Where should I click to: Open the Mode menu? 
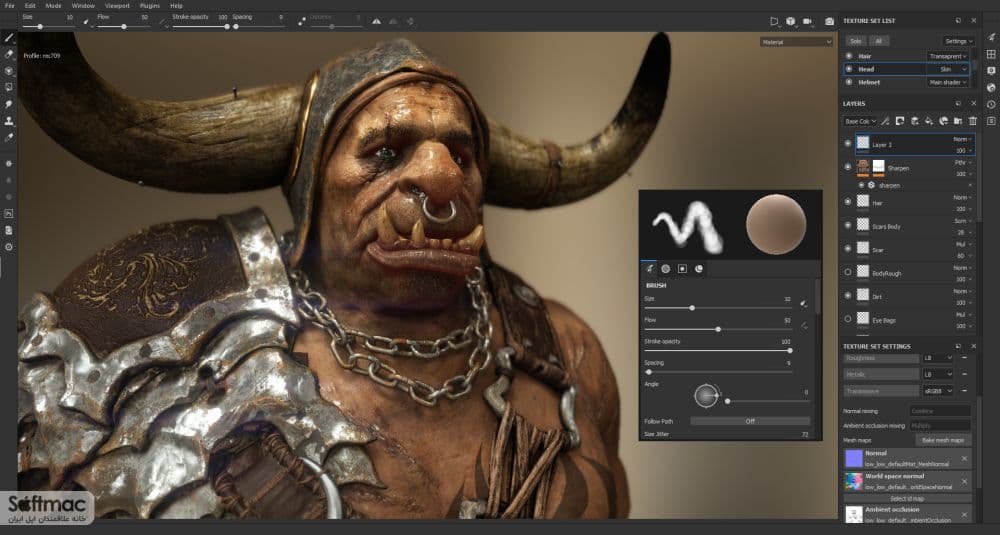point(54,6)
